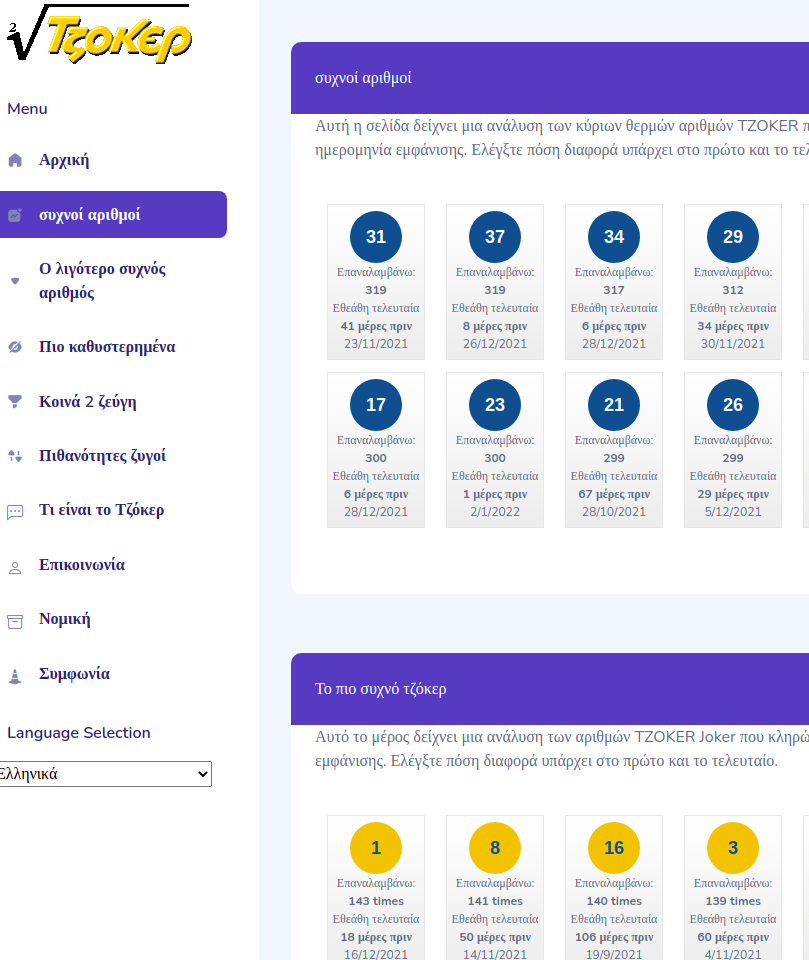Click the blue number 21 ball
Viewport: 809px width, 960px height.
(x=614, y=405)
